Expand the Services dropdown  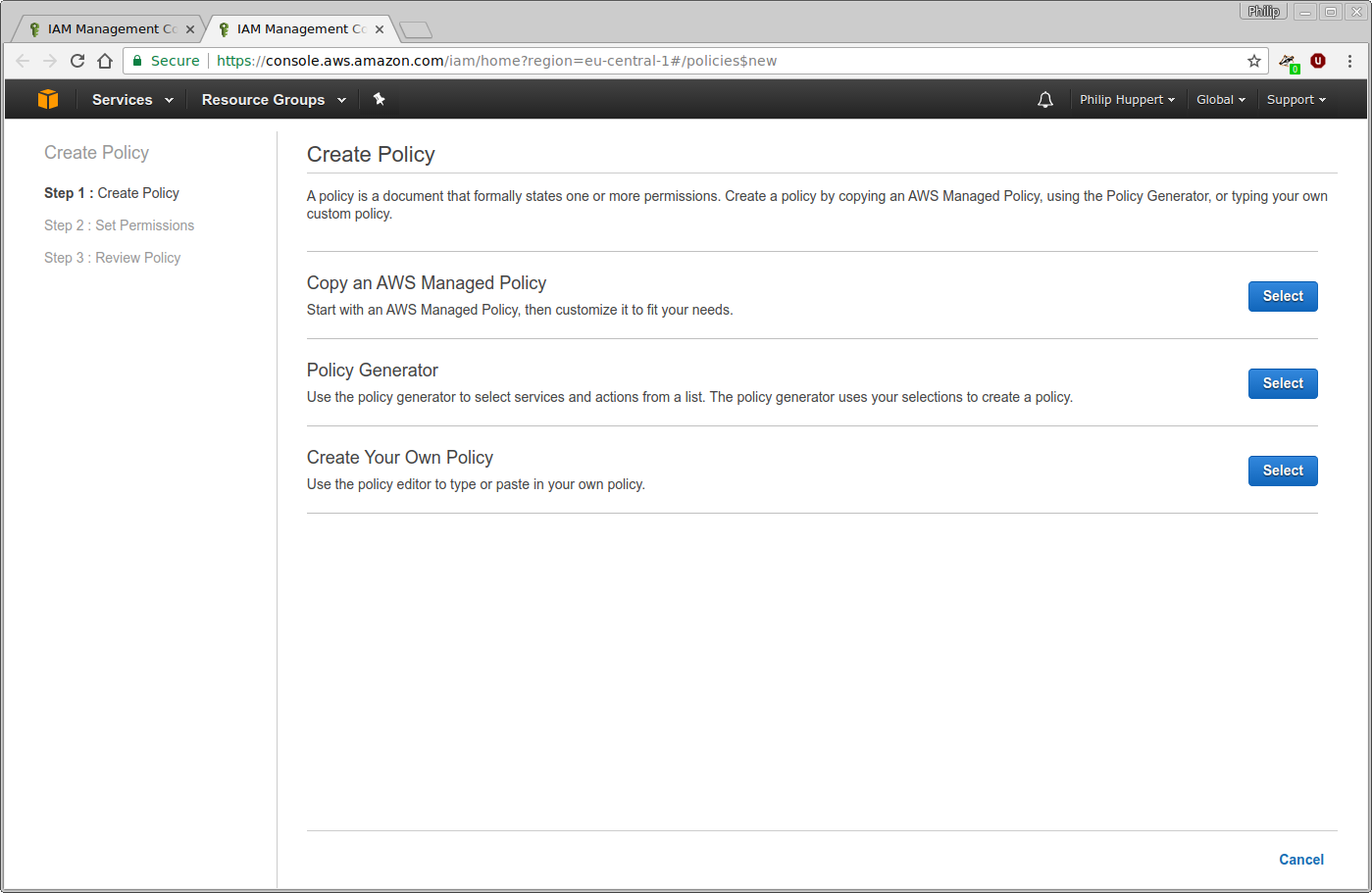click(x=132, y=100)
